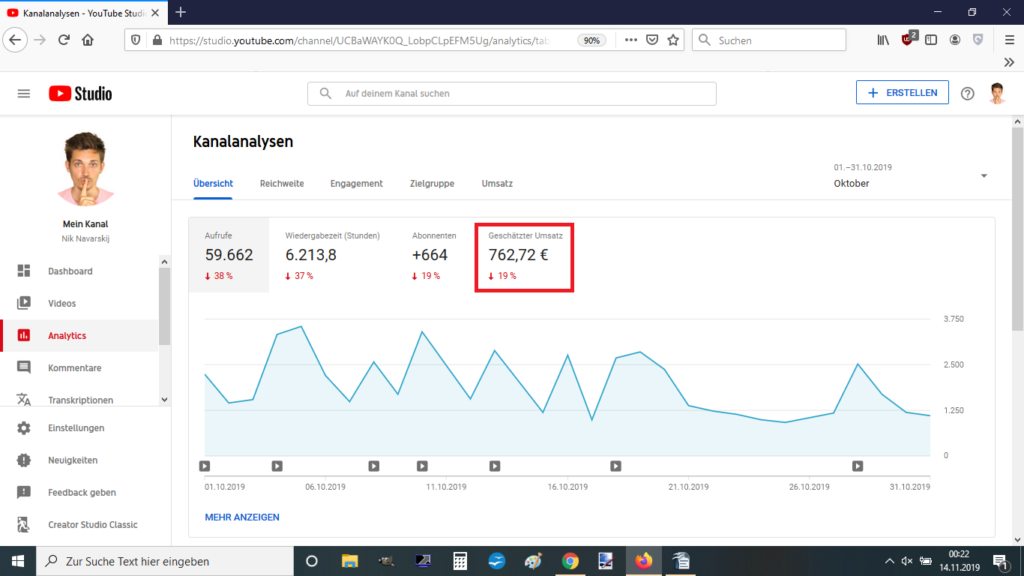This screenshot has width=1024, height=576.
Task: Open the hamburger menu in YouTube Studio
Action: coord(24,93)
